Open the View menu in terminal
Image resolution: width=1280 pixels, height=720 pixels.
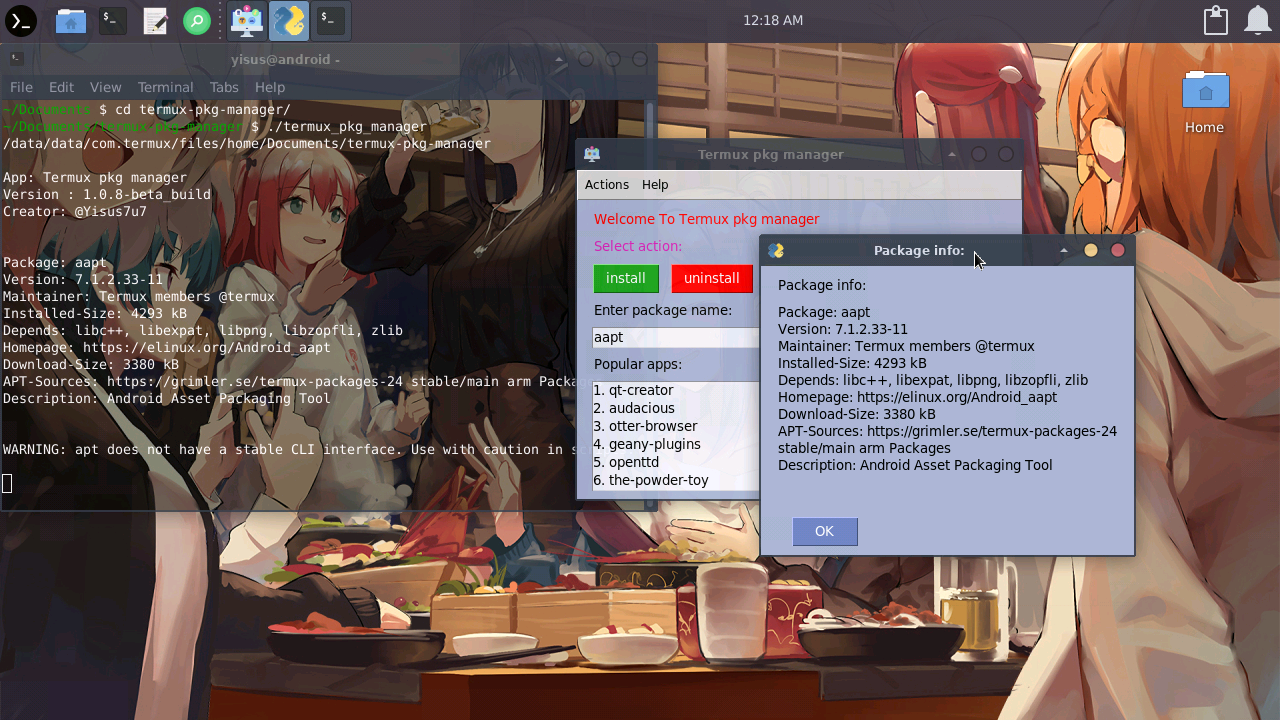[x=105, y=87]
